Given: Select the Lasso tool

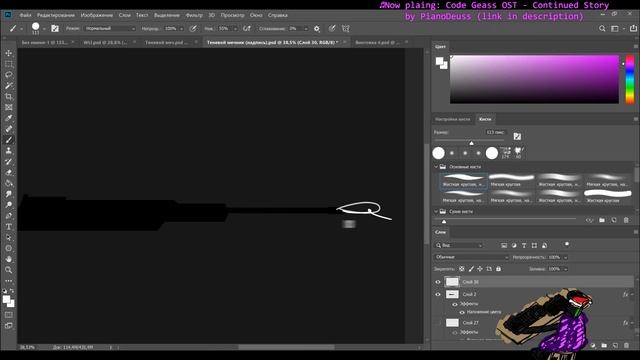Looking at the screenshot, I should (x=9, y=75).
